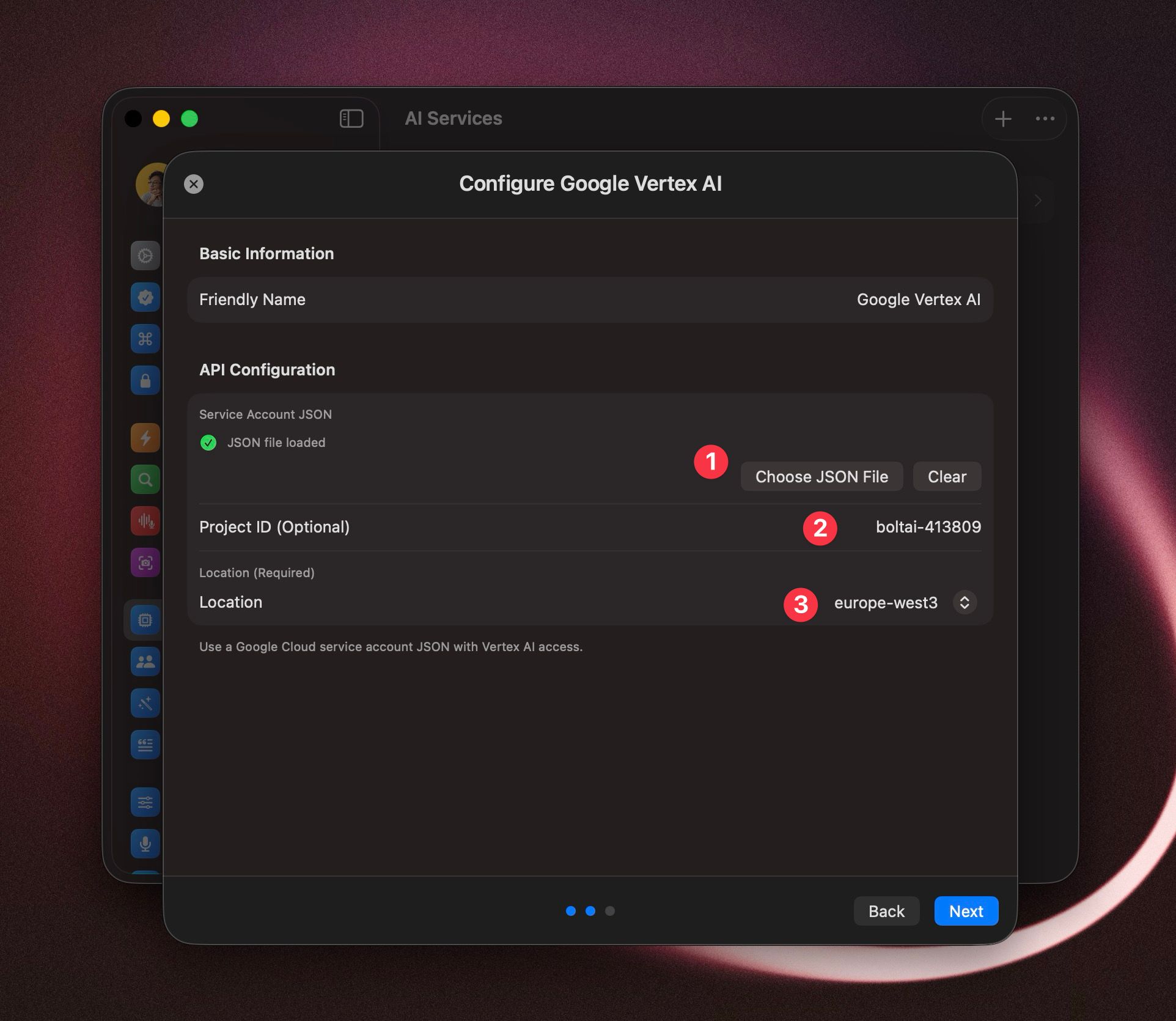
Task: Open the sliders sidebar item
Action: click(145, 802)
